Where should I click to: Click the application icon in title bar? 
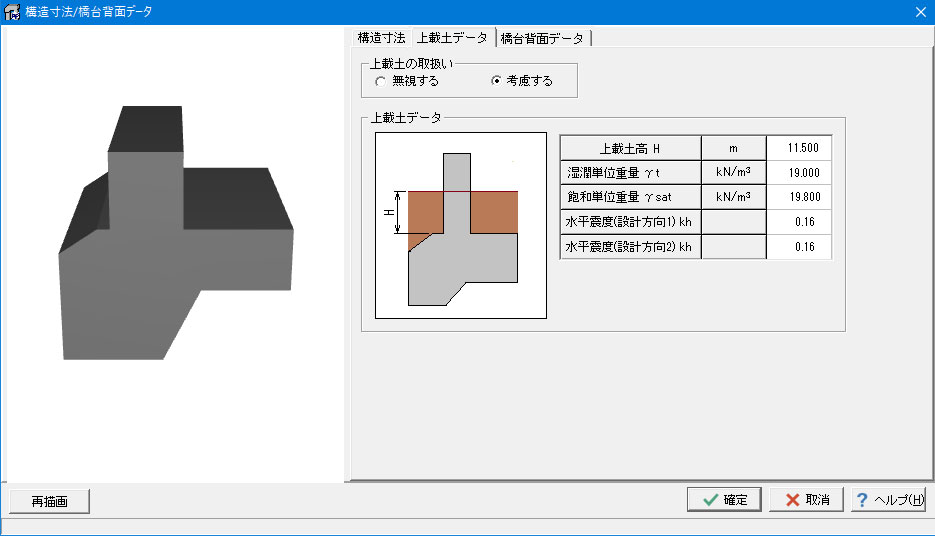click(11, 12)
